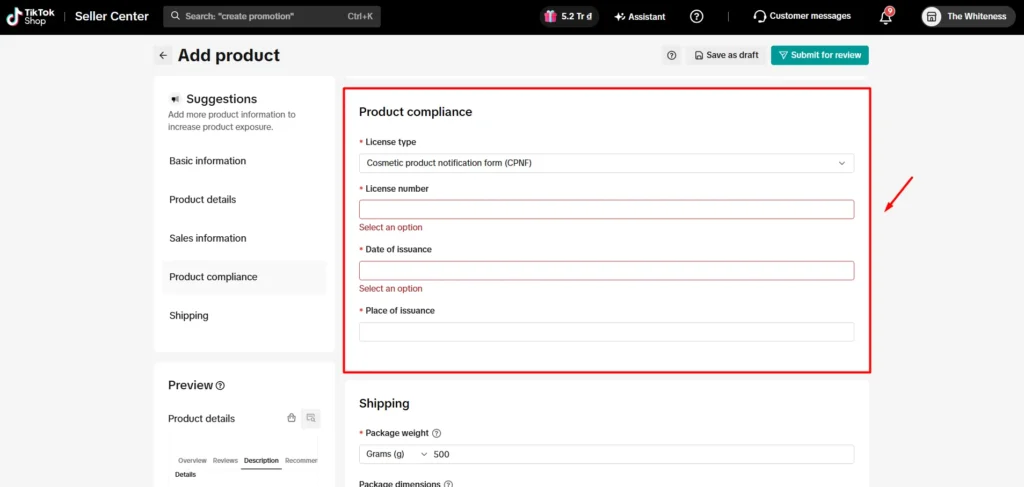Viewport: 1024px width, 487px height.
Task: Click the Suggestions megaphone icon
Action: (x=174, y=99)
